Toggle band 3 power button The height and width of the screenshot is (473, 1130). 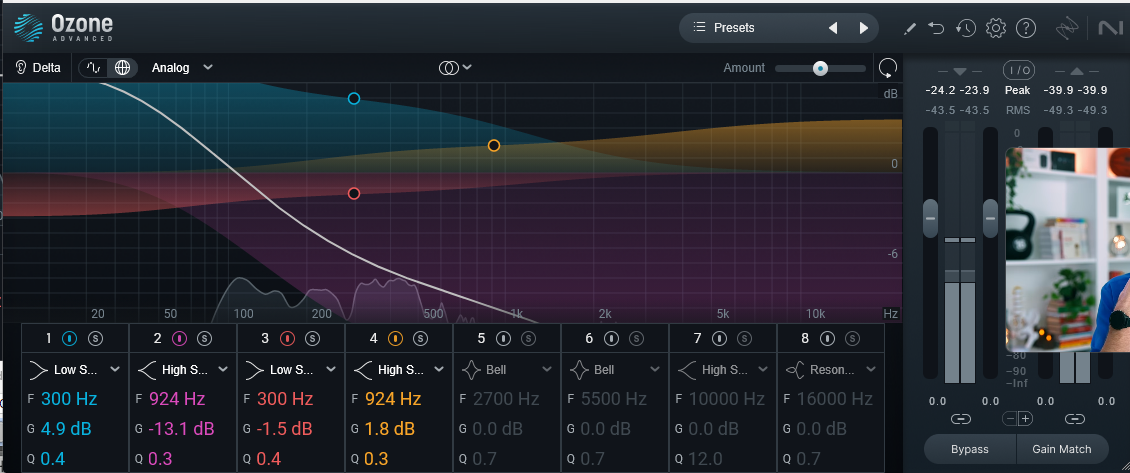coord(288,338)
